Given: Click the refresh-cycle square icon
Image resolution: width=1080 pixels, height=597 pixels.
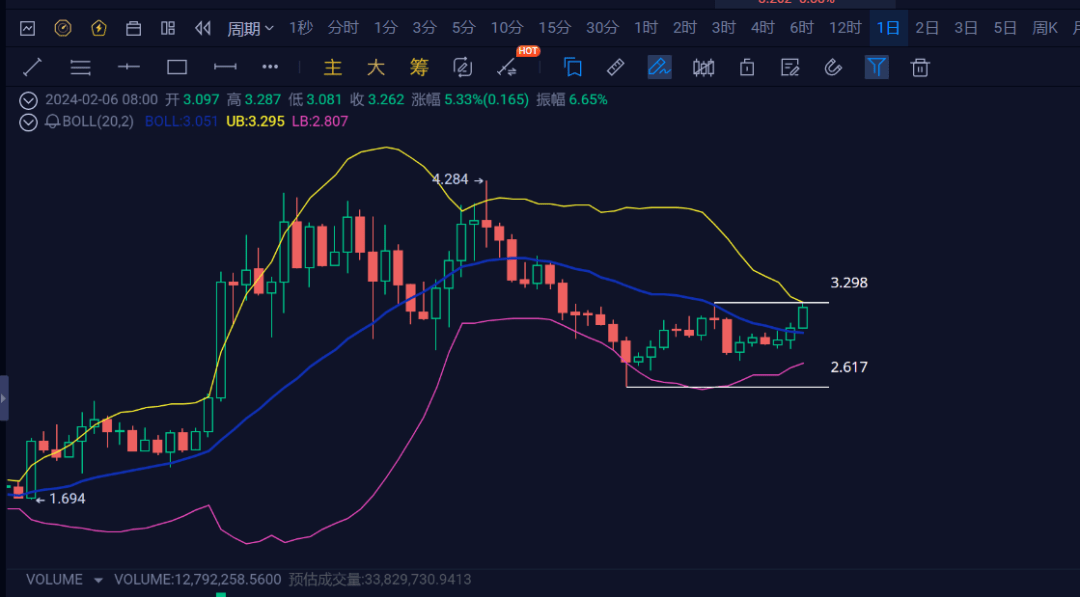Looking at the screenshot, I should click(x=462, y=67).
